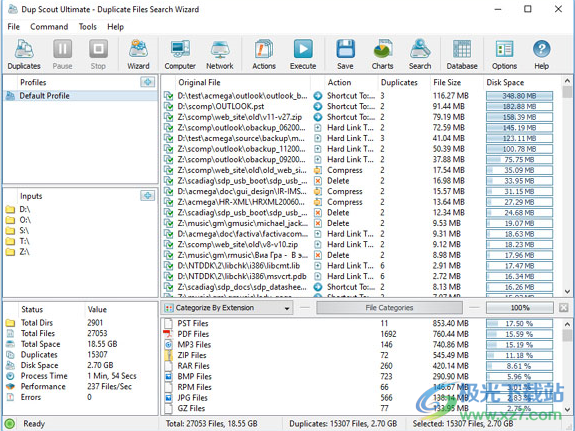Click the Compress action icon for 17.54 MB row
This screenshot has width=575, height=431.
[x=318, y=170]
